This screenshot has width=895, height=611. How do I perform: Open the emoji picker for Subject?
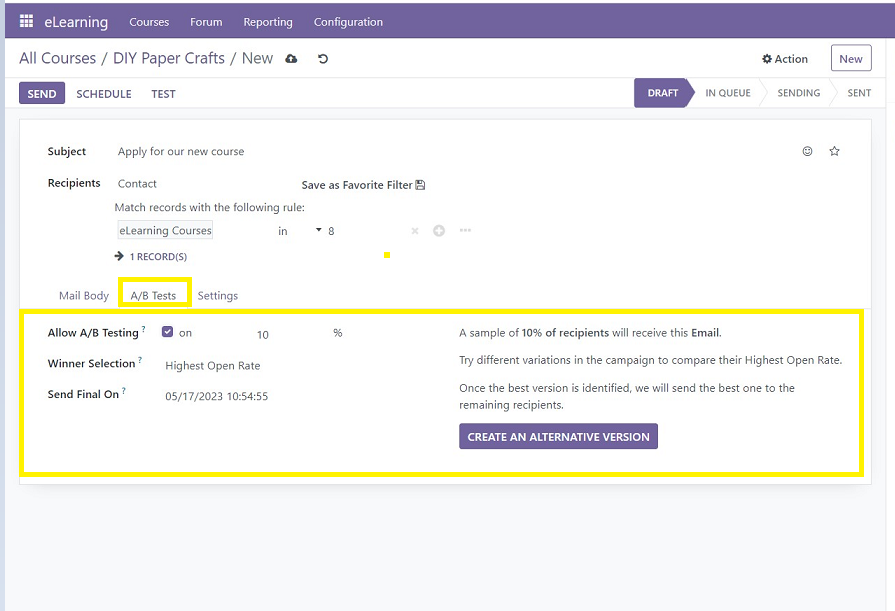click(807, 151)
